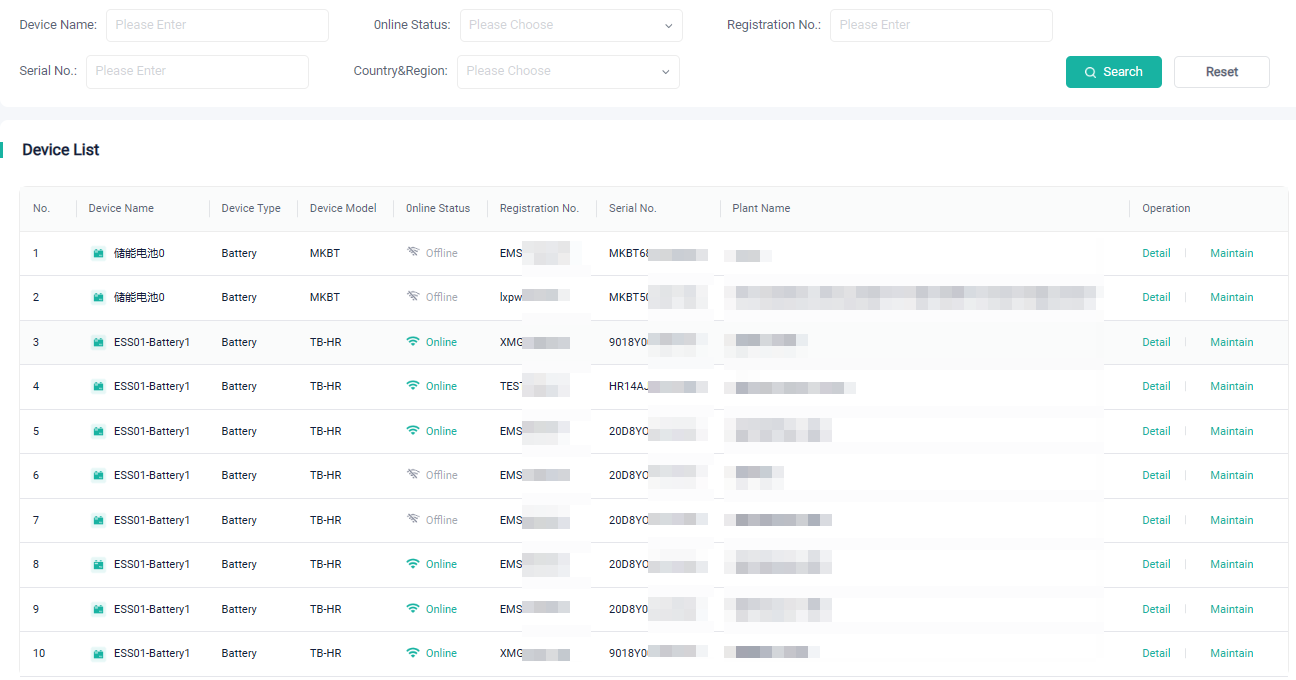Click the offline wifi icon in row 7
The image size is (1296, 680).
[x=413, y=520]
